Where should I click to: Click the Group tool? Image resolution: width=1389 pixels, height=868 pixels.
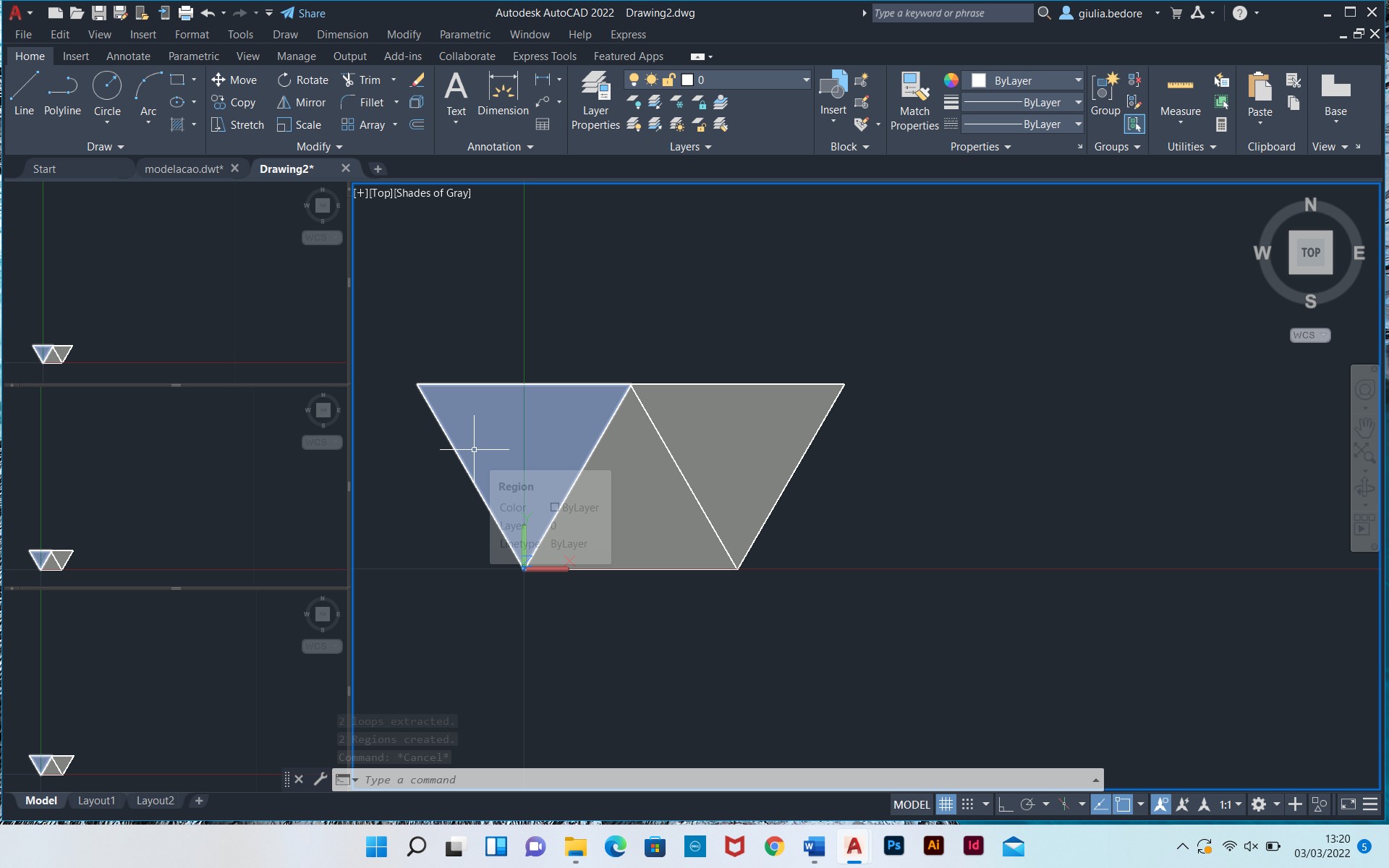coord(1105,94)
